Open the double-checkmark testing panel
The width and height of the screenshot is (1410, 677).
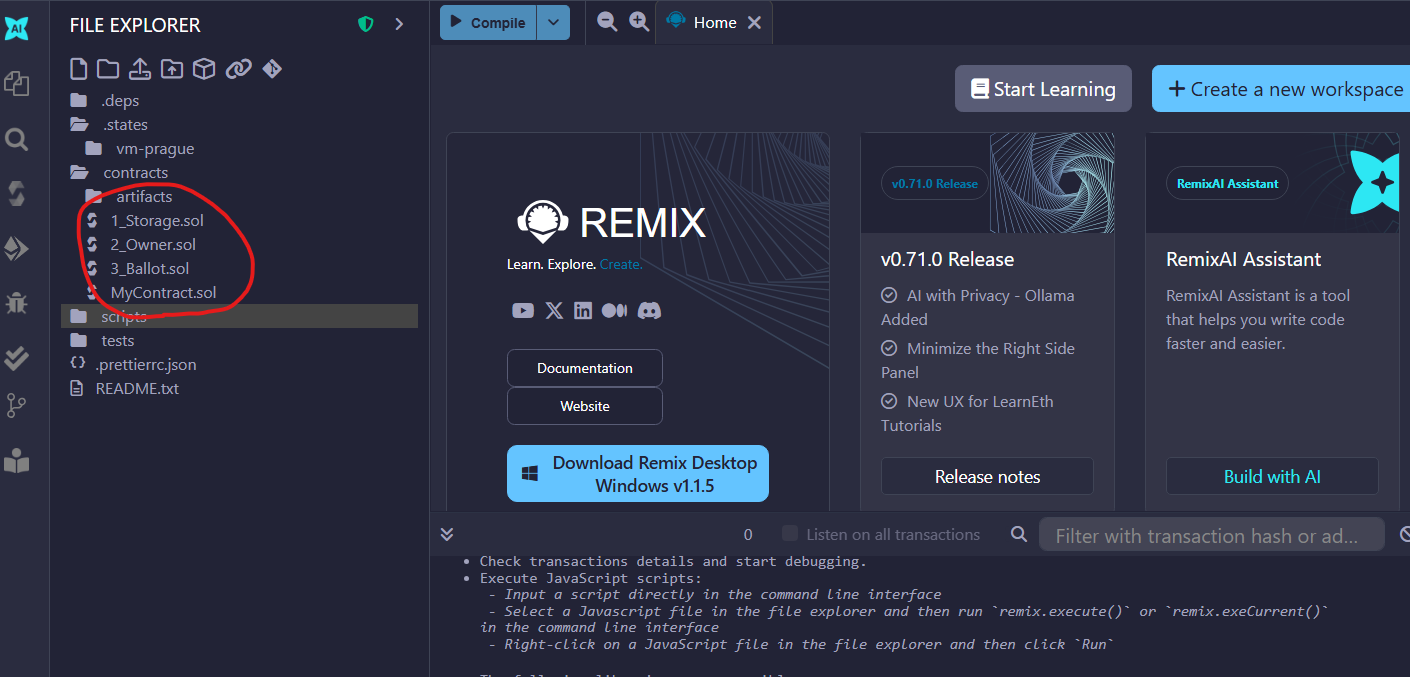(x=17, y=357)
